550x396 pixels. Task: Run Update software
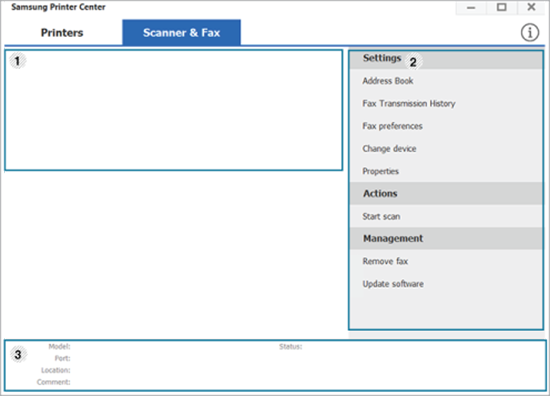click(393, 284)
